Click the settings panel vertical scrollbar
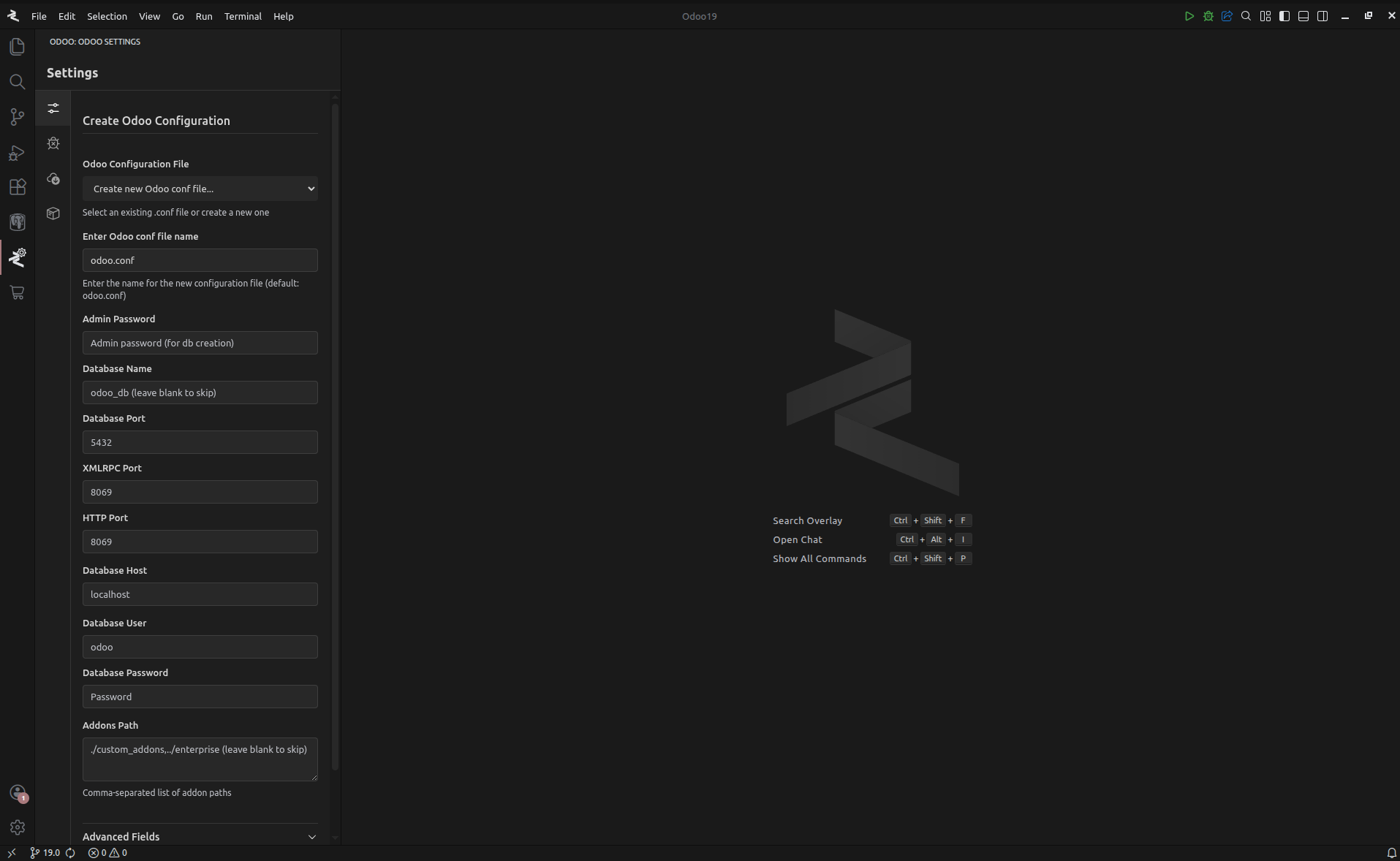This screenshot has height=861, width=1400. (x=336, y=437)
